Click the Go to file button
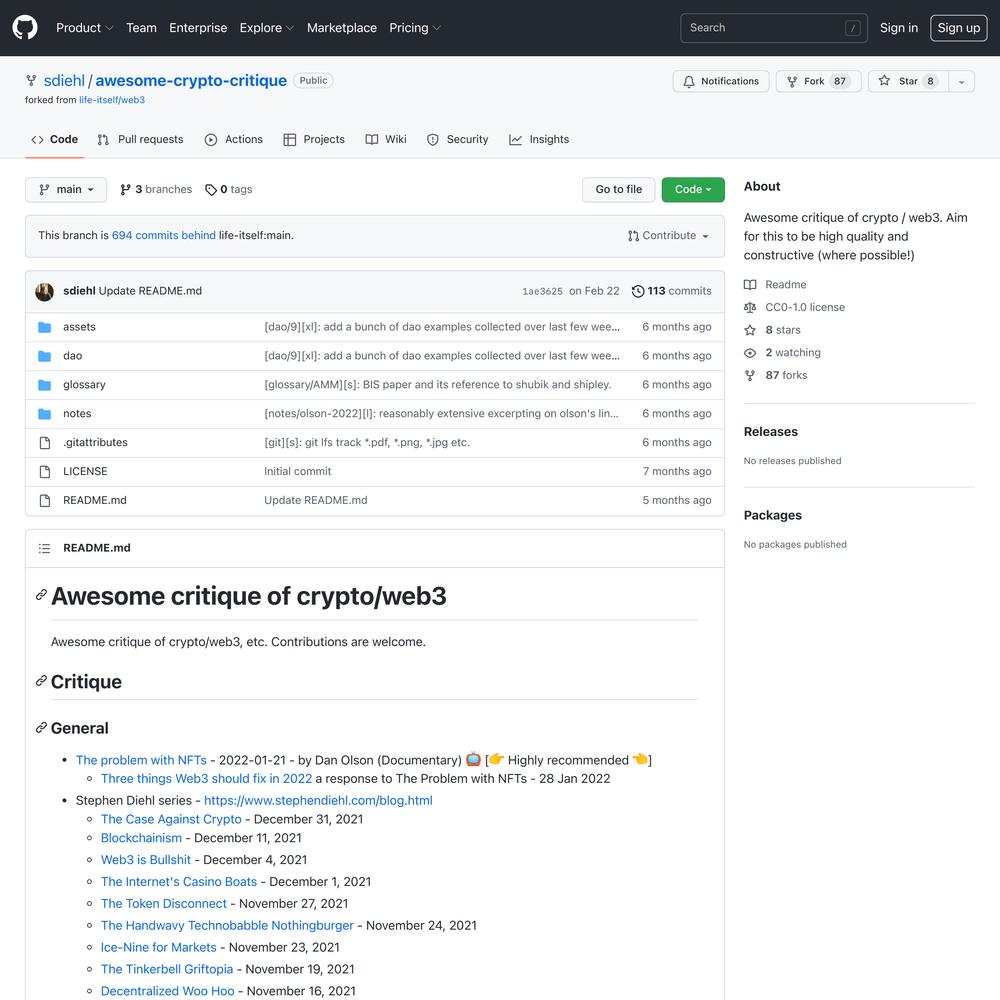The height and width of the screenshot is (1000, 1000). point(618,189)
